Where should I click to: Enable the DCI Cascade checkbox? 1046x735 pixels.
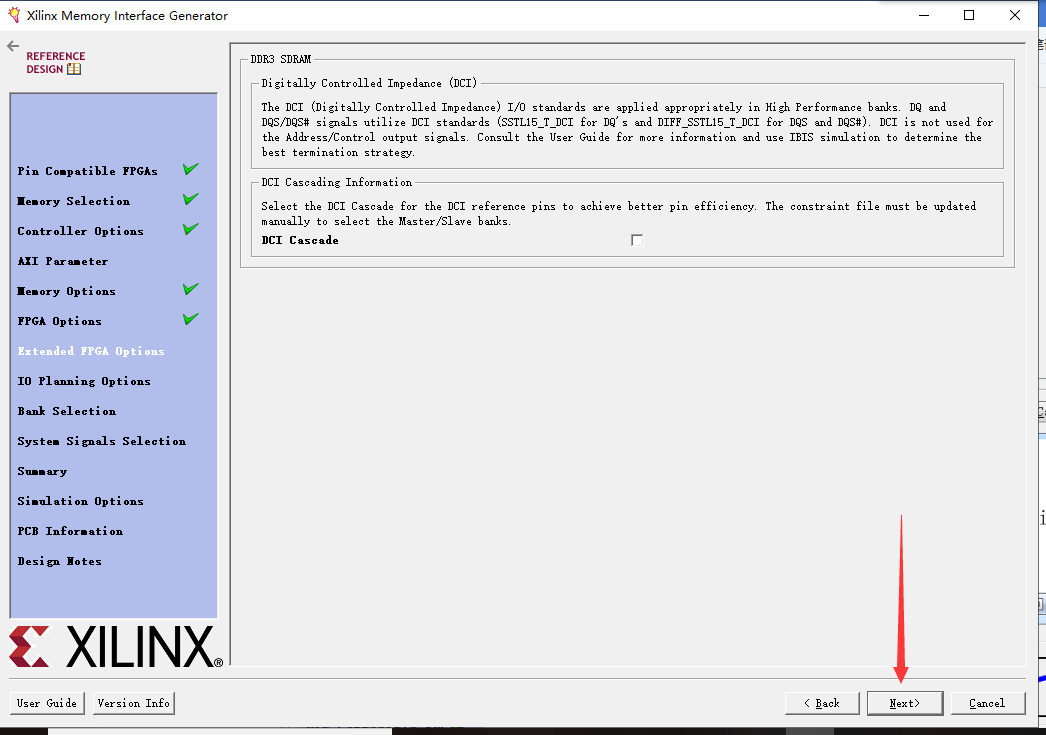(637, 239)
